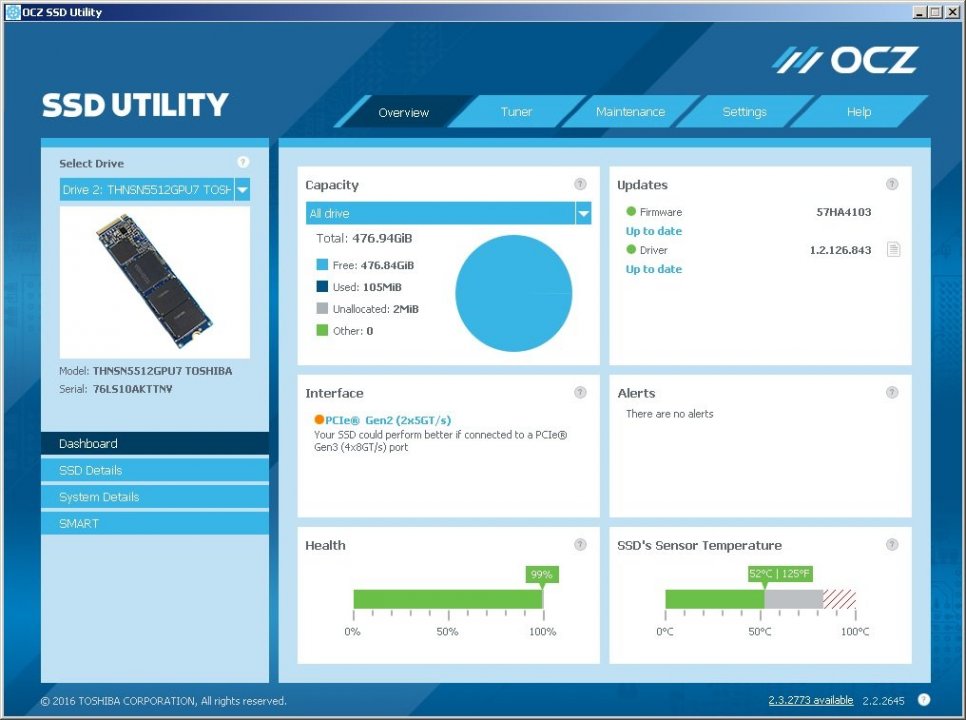Image resolution: width=966 pixels, height=720 pixels.
Task: Click the OCZ logo
Action: [x=845, y=60]
